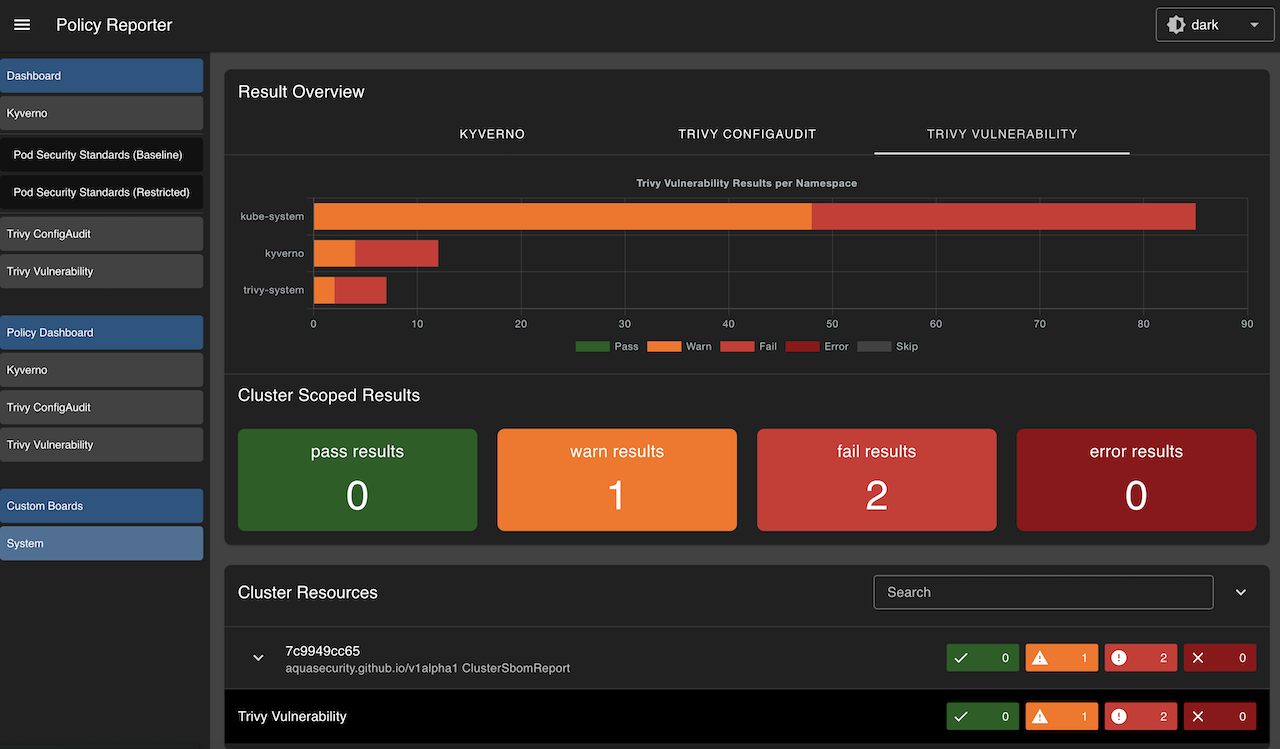The image size is (1280, 749).
Task: Click the Trivy Vulnerability source row label
Action: [292, 716]
